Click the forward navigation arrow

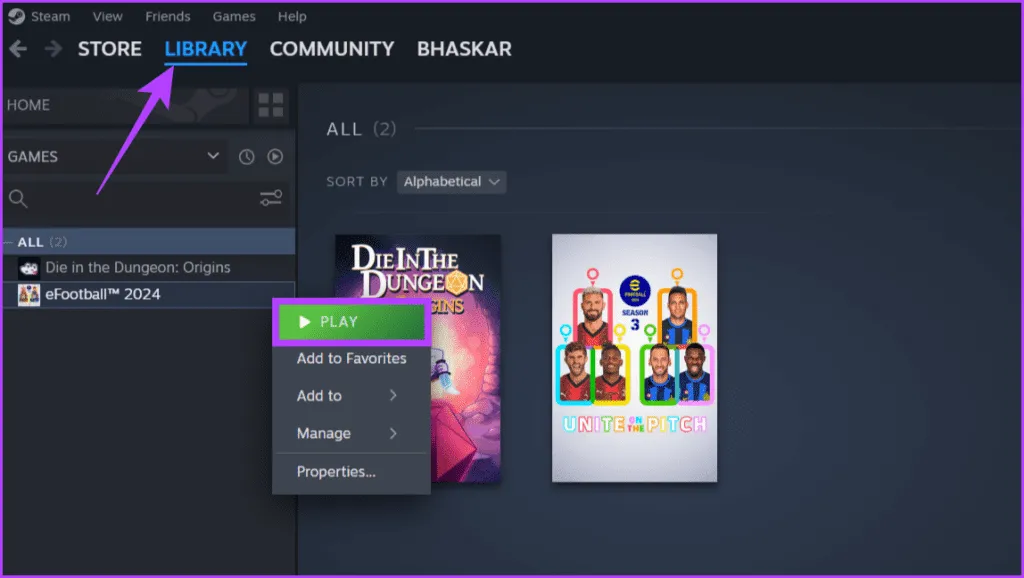[53, 49]
